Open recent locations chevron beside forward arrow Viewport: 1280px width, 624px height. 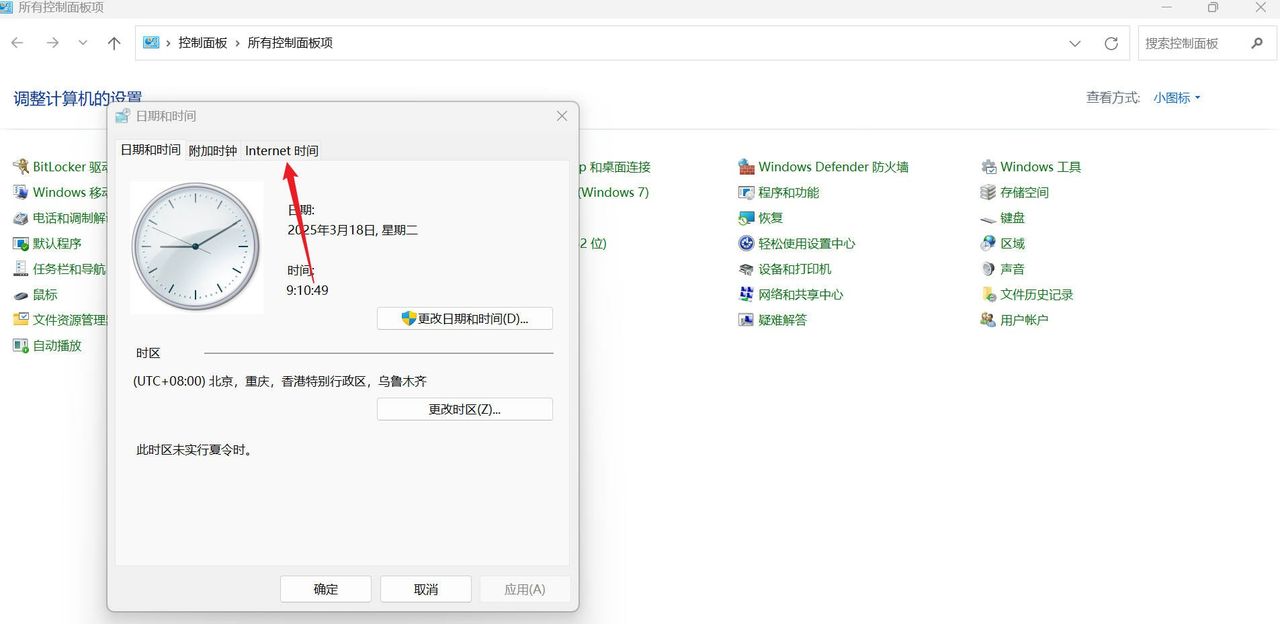click(x=83, y=43)
